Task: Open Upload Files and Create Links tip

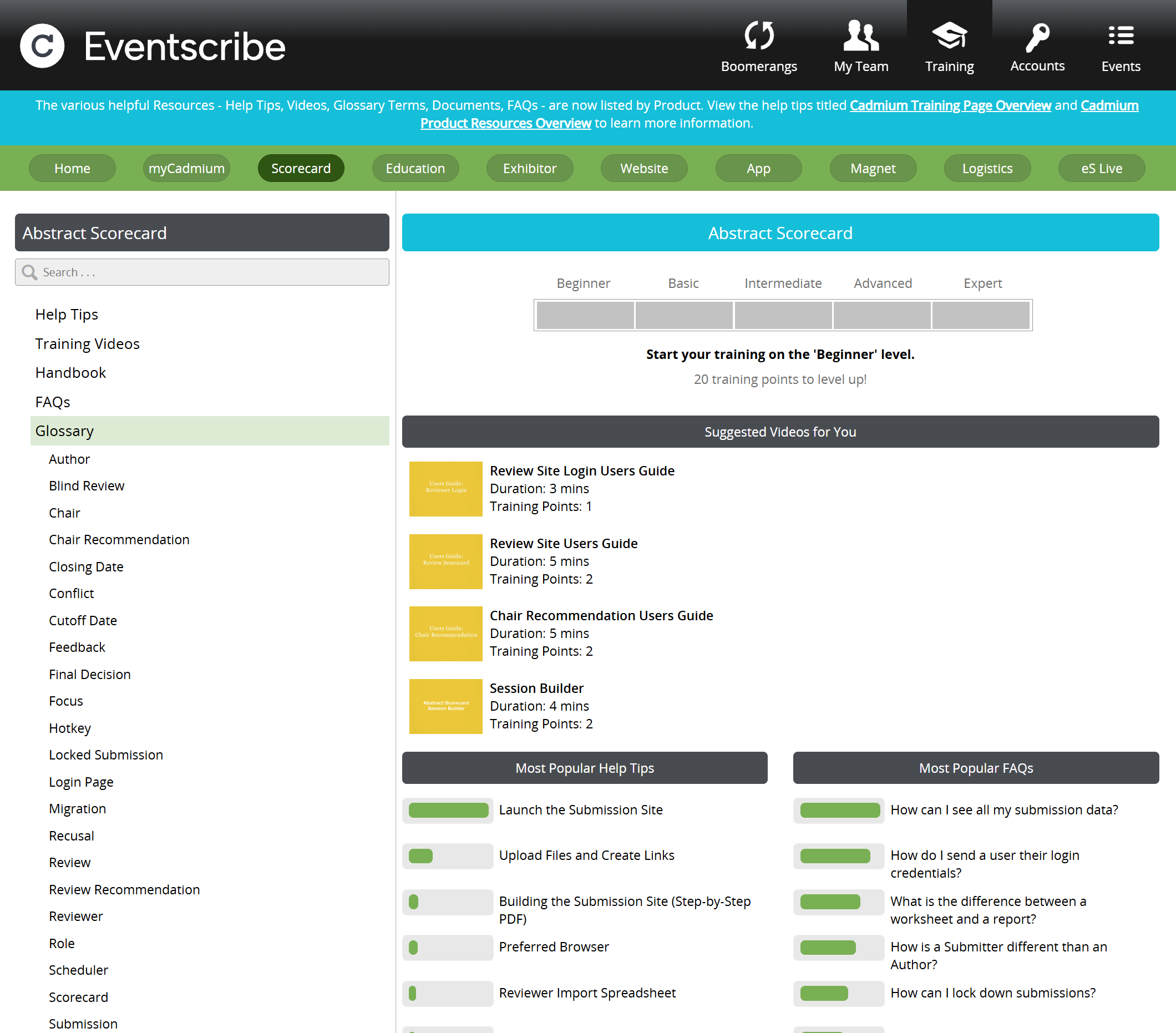Action: [x=586, y=855]
